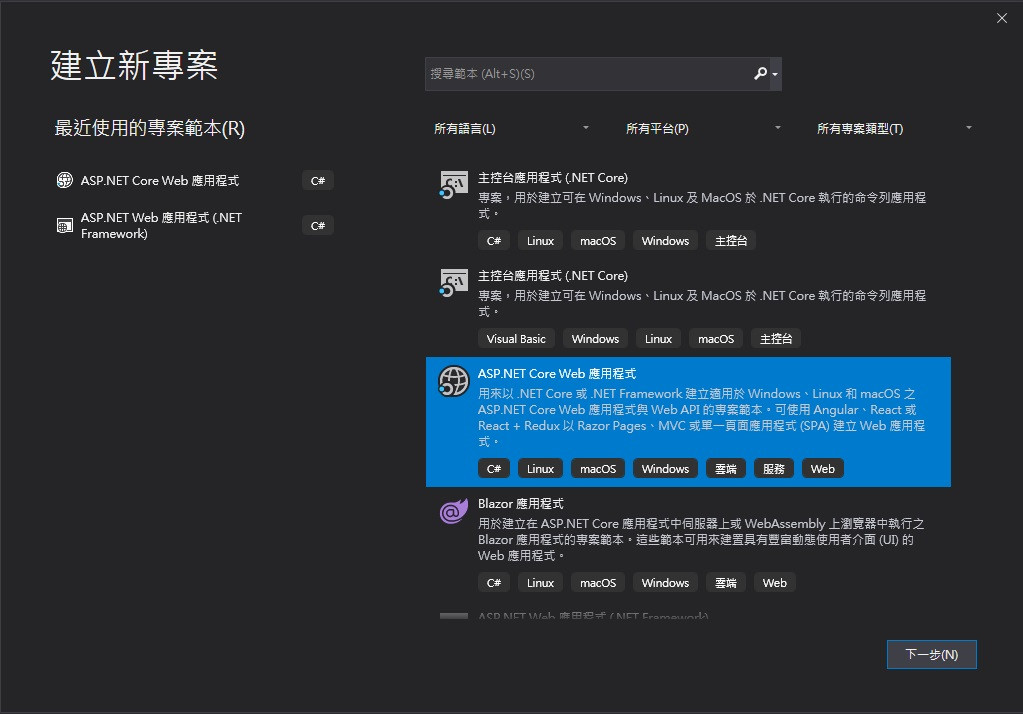Open the 所有語言(L) language filter
This screenshot has height=714, width=1023.
click(x=512, y=129)
